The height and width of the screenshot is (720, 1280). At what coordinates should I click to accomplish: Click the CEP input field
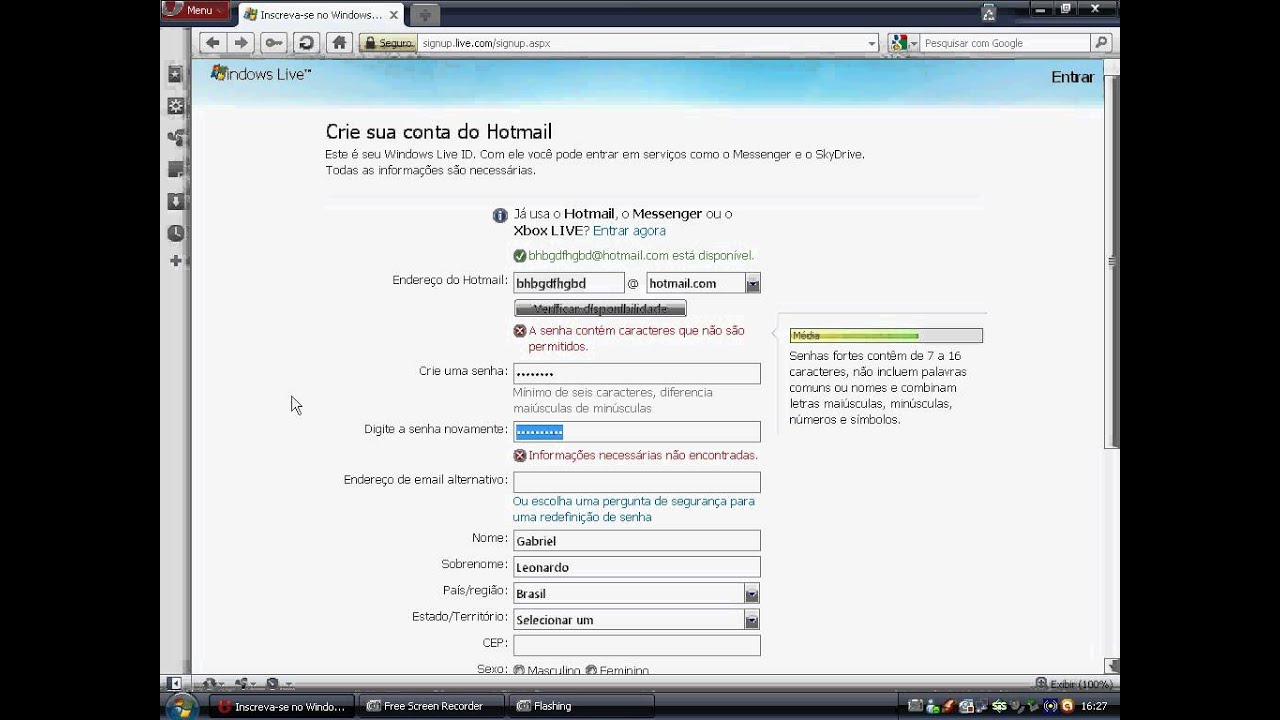pyautogui.click(x=637, y=645)
